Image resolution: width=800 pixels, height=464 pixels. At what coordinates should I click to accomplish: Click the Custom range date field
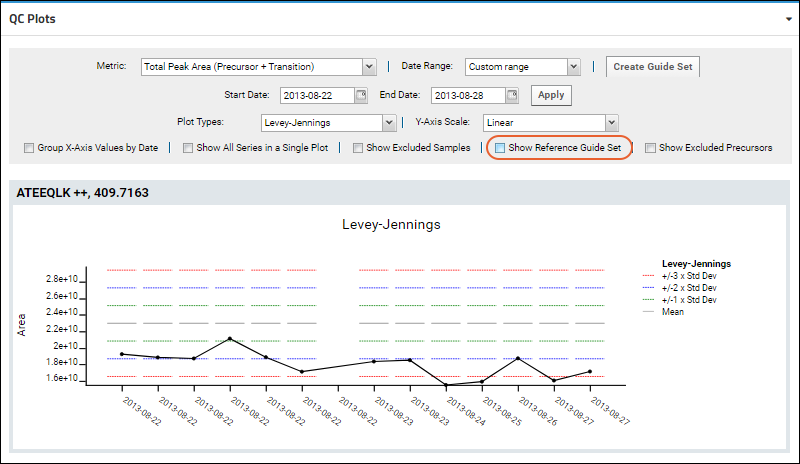[x=516, y=67]
